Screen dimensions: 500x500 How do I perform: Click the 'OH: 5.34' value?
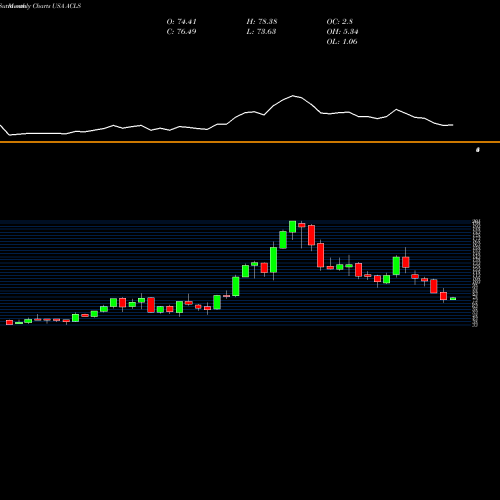pyautogui.click(x=342, y=32)
